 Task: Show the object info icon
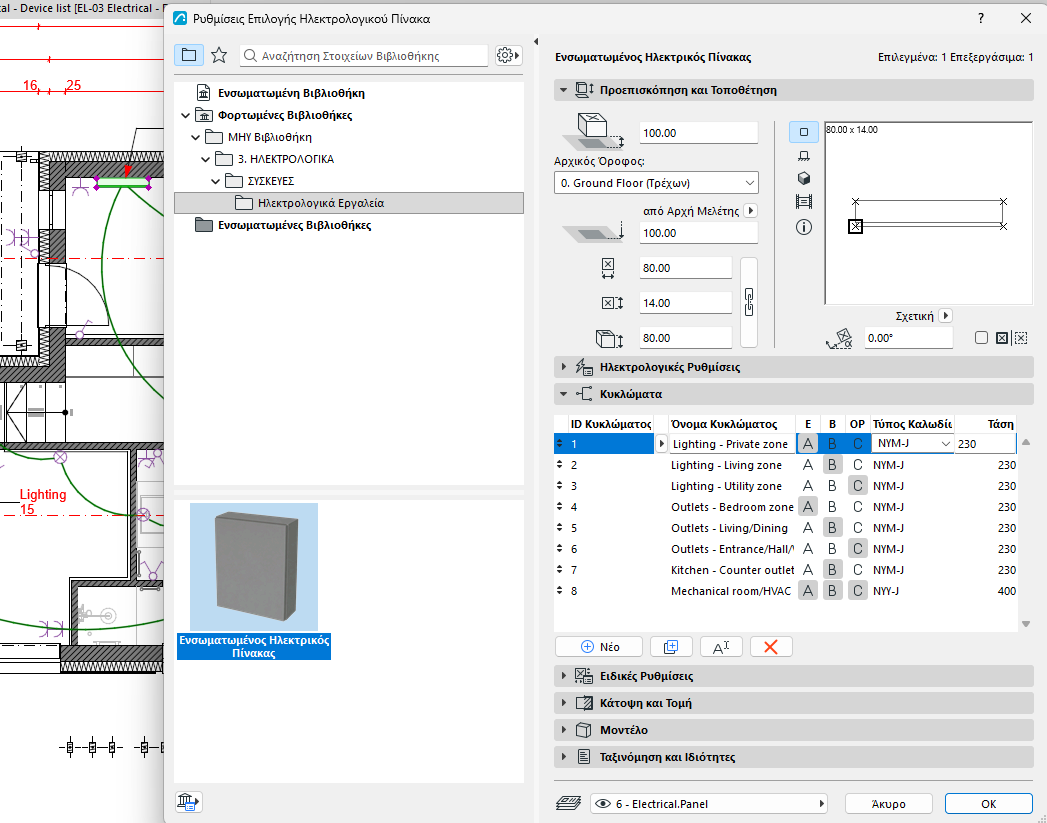804,228
